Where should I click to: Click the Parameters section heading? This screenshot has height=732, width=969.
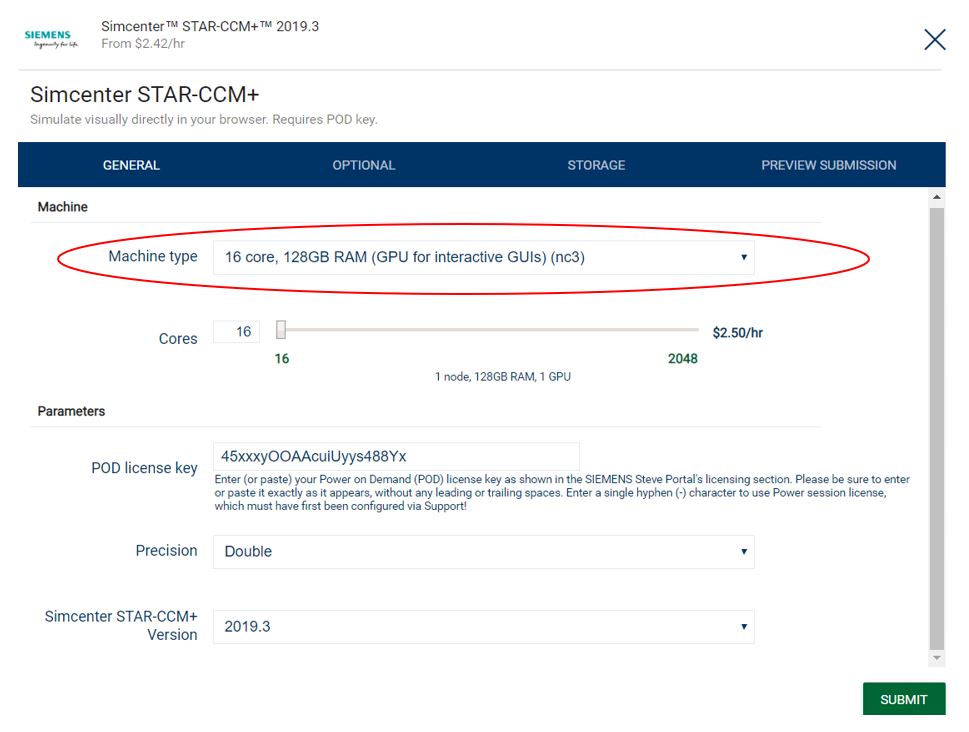(x=71, y=411)
